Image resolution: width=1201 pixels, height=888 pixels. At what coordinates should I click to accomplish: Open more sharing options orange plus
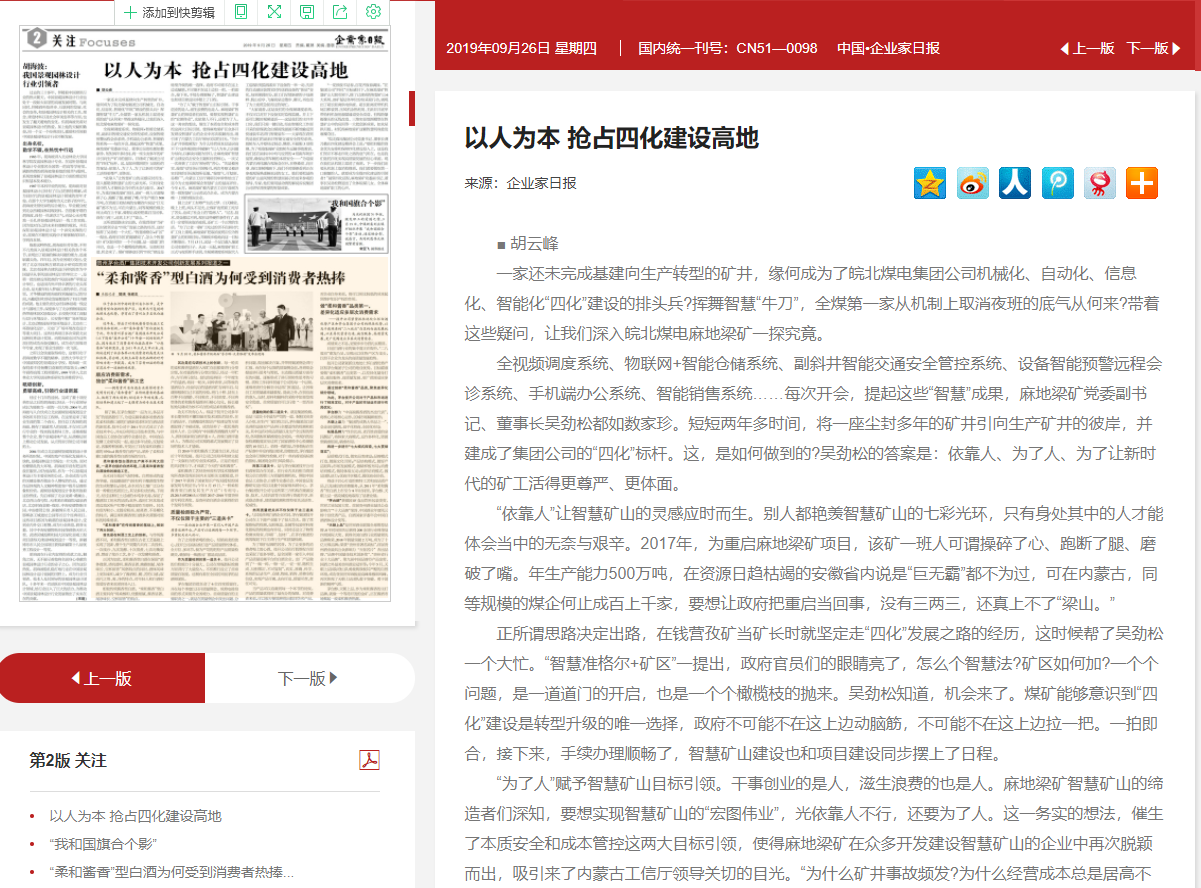coord(1141,183)
